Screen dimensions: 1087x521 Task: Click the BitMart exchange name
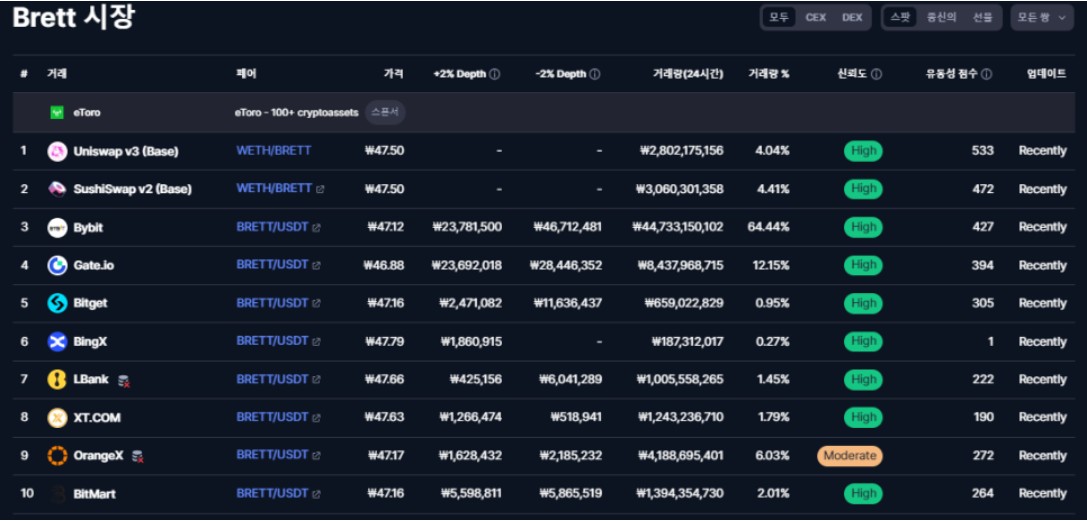[x=94, y=494]
